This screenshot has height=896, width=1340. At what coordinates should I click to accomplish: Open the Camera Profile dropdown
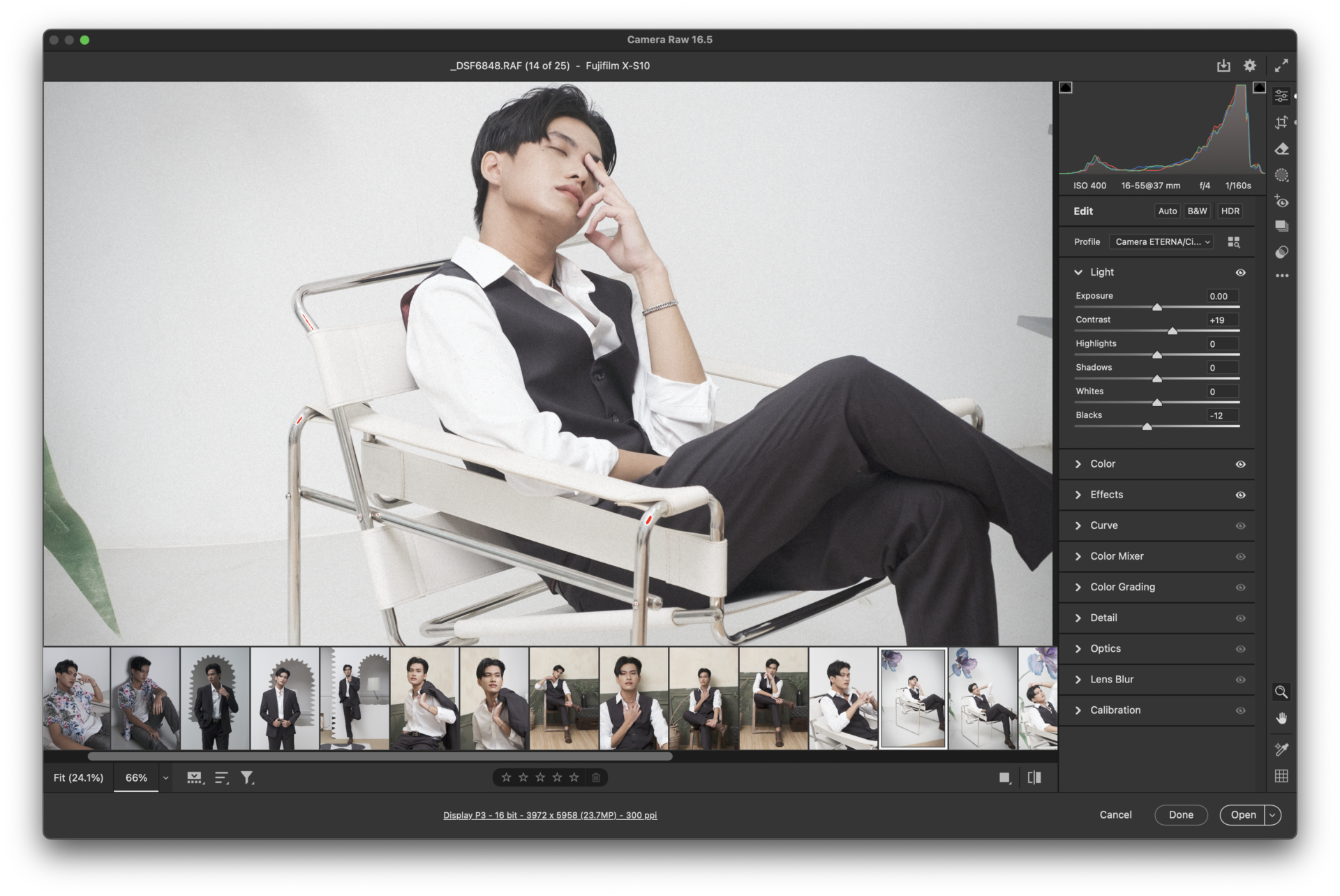1163,241
